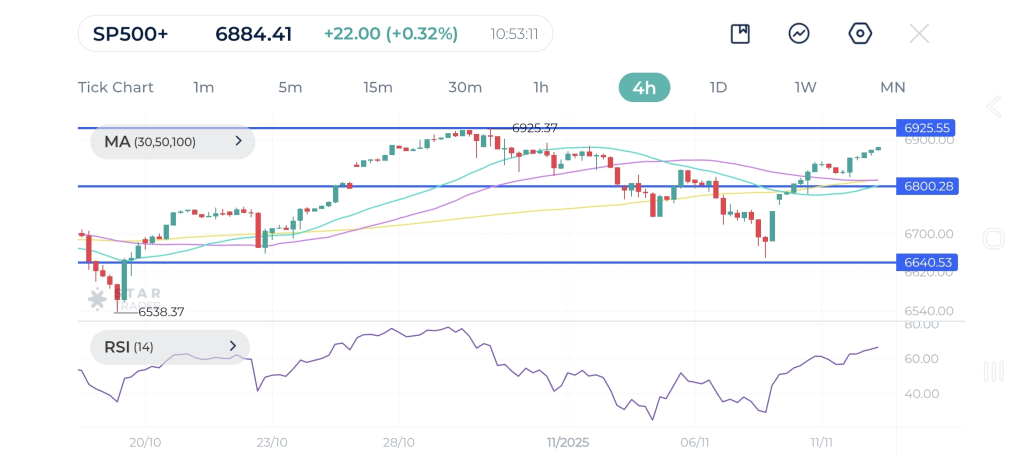Image resolution: width=1024 pixels, height=473 pixels.
Task: Choose the 15m timeframe
Action: click(377, 87)
